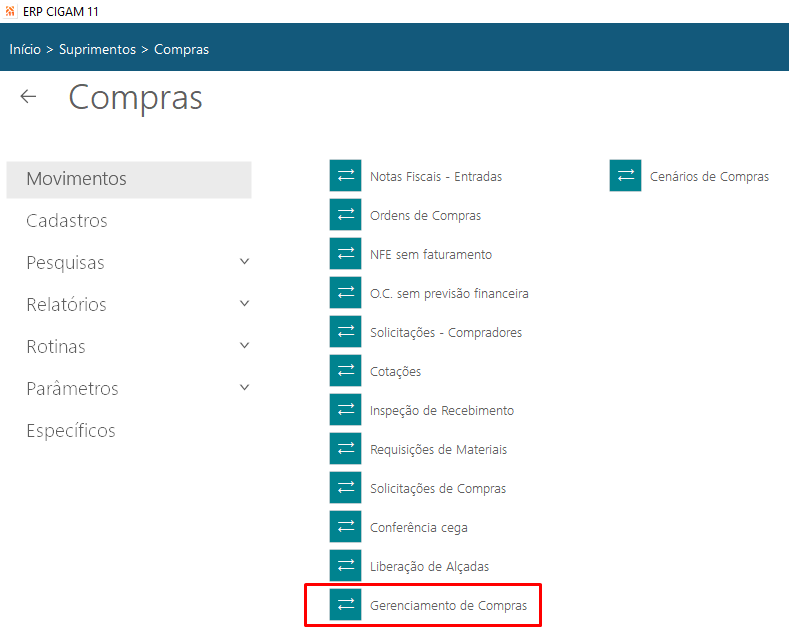This screenshot has width=789, height=637.
Task: Click the Requisições de Materiais icon
Action: (x=345, y=448)
